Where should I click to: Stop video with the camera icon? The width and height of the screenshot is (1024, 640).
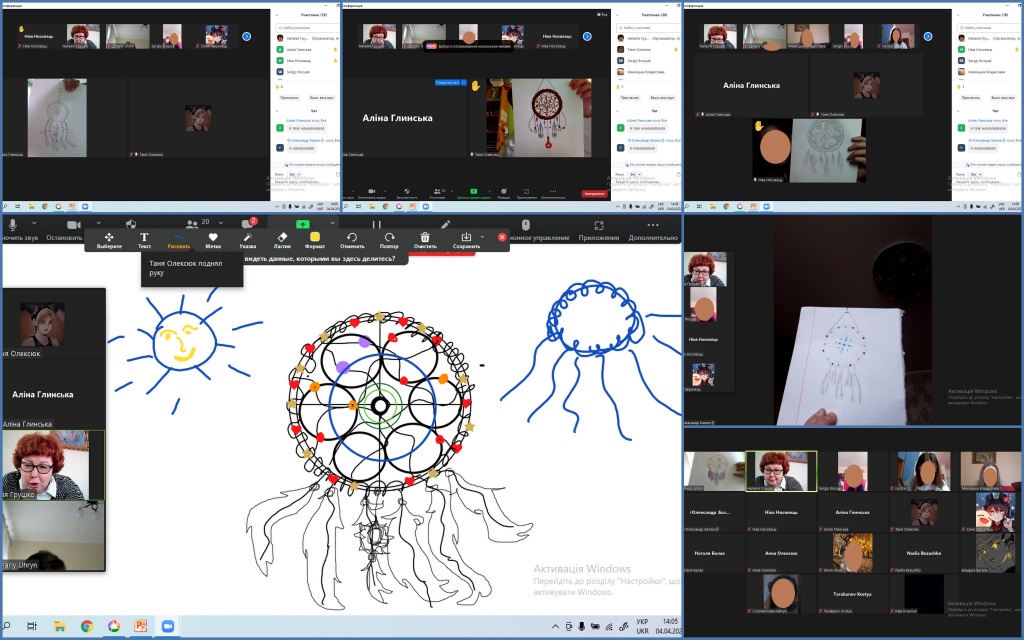[73, 225]
